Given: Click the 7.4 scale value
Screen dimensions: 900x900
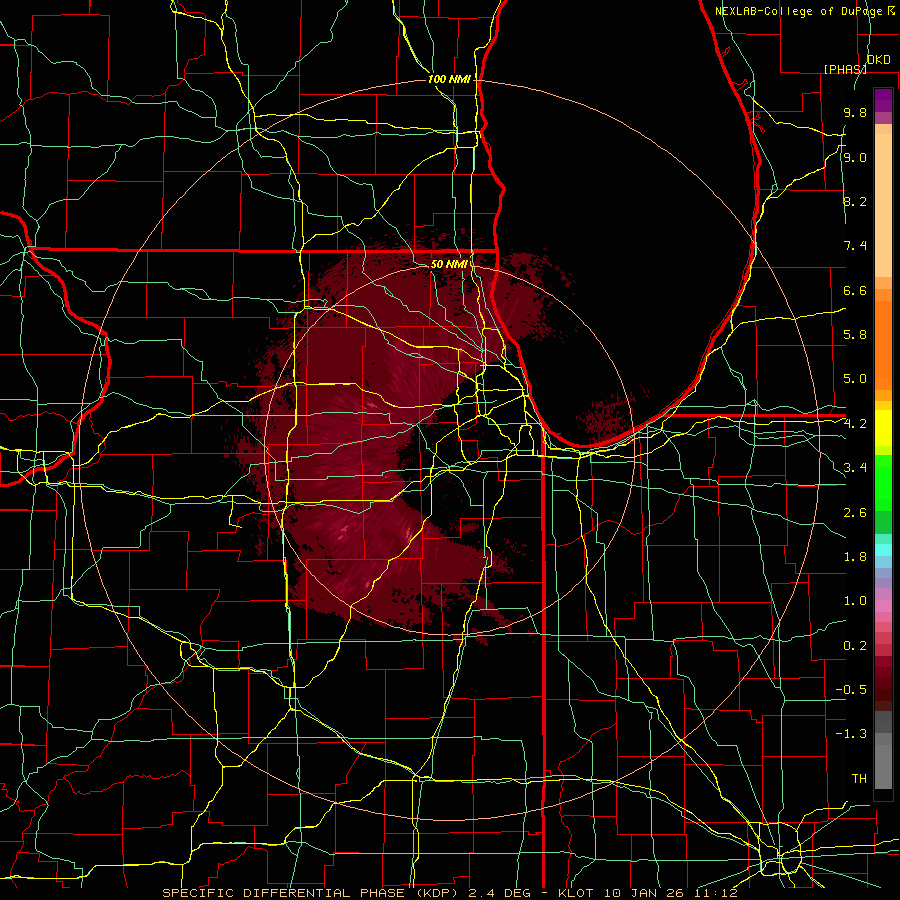Looking at the screenshot, I should point(855,246).
